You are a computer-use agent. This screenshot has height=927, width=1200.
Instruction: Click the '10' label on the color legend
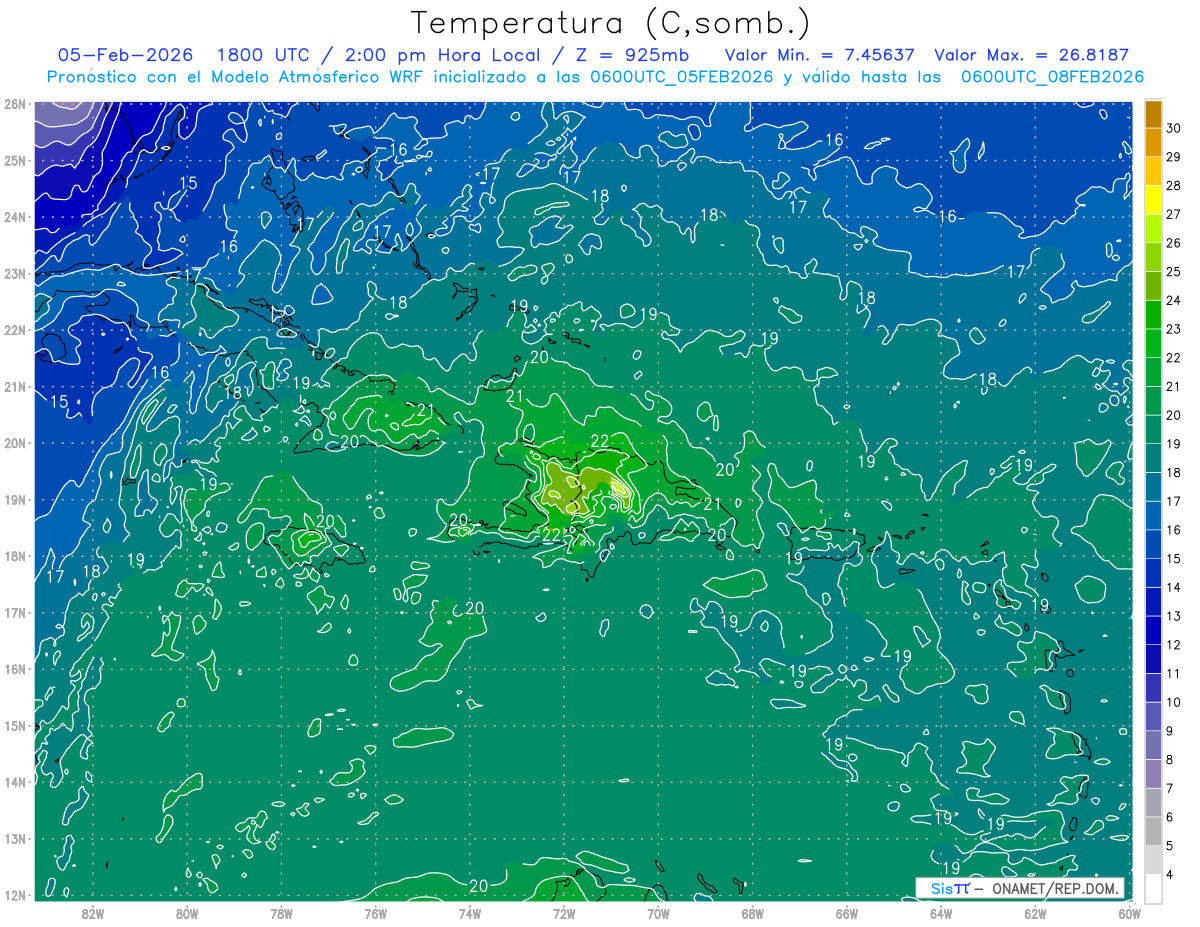[x=1173, y=702]
